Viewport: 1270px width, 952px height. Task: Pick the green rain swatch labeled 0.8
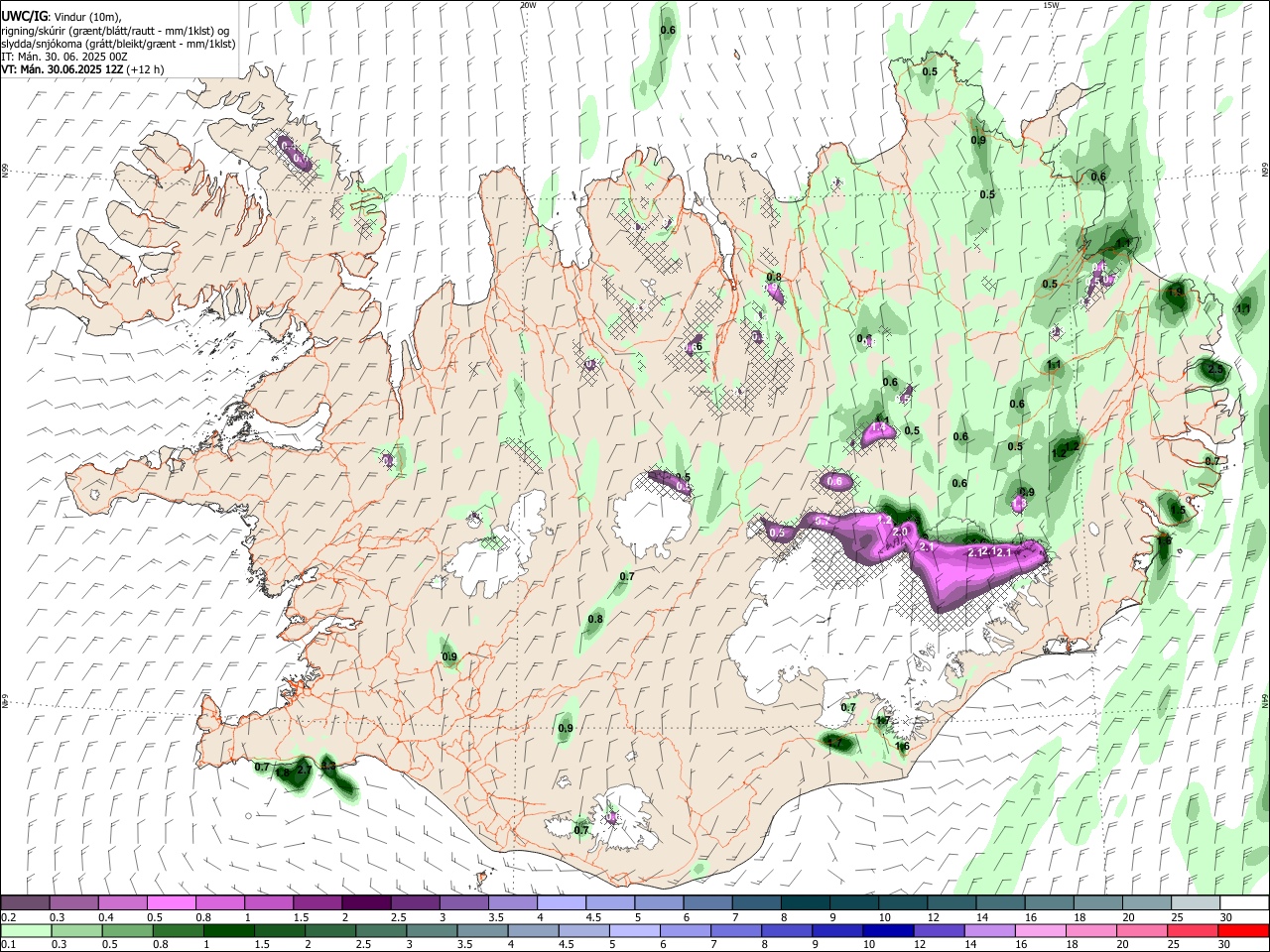tap(178, 930)
